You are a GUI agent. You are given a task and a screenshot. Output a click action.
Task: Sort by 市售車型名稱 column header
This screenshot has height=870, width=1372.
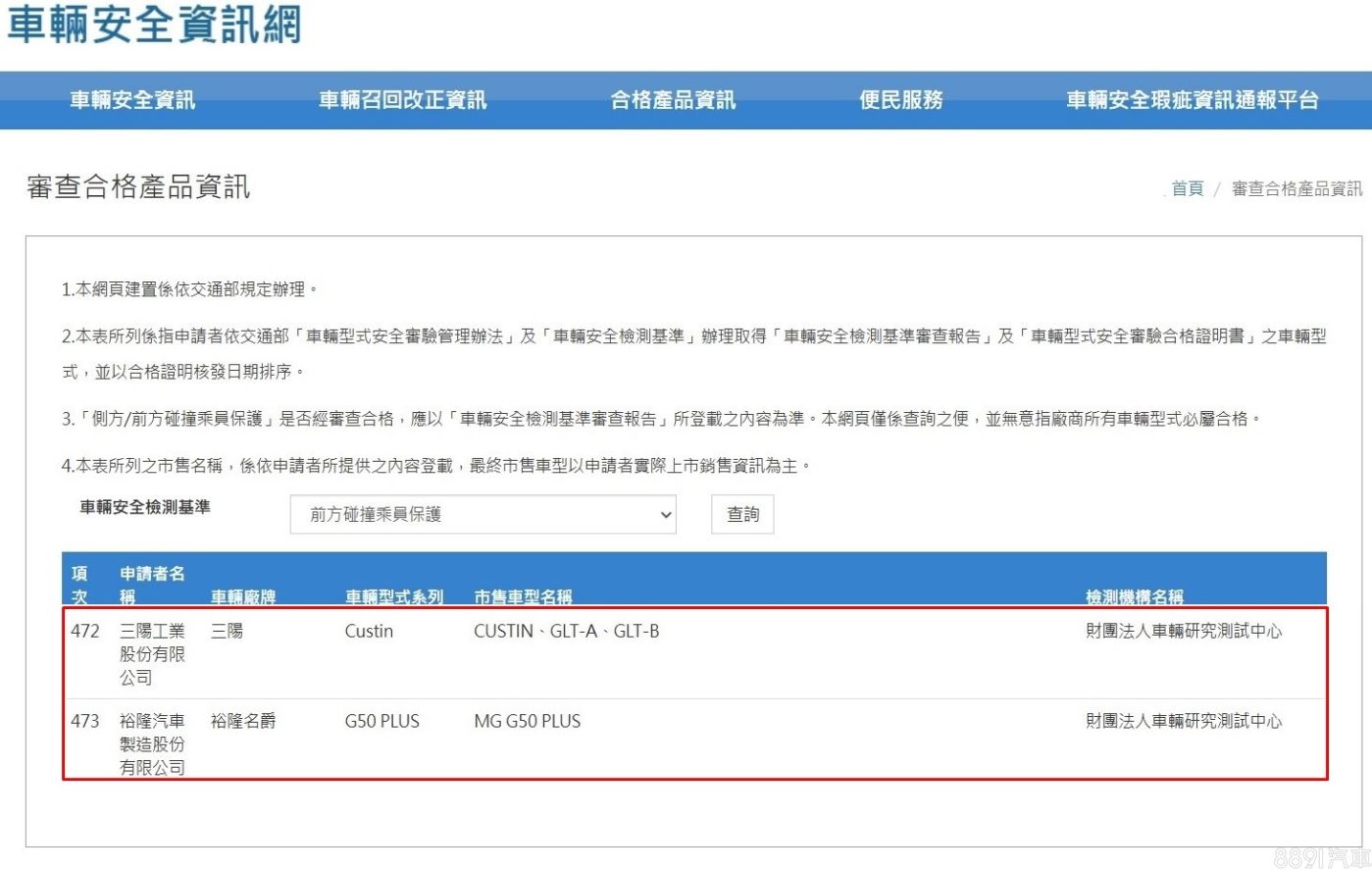pyautogui.click(x=523, y=596)
